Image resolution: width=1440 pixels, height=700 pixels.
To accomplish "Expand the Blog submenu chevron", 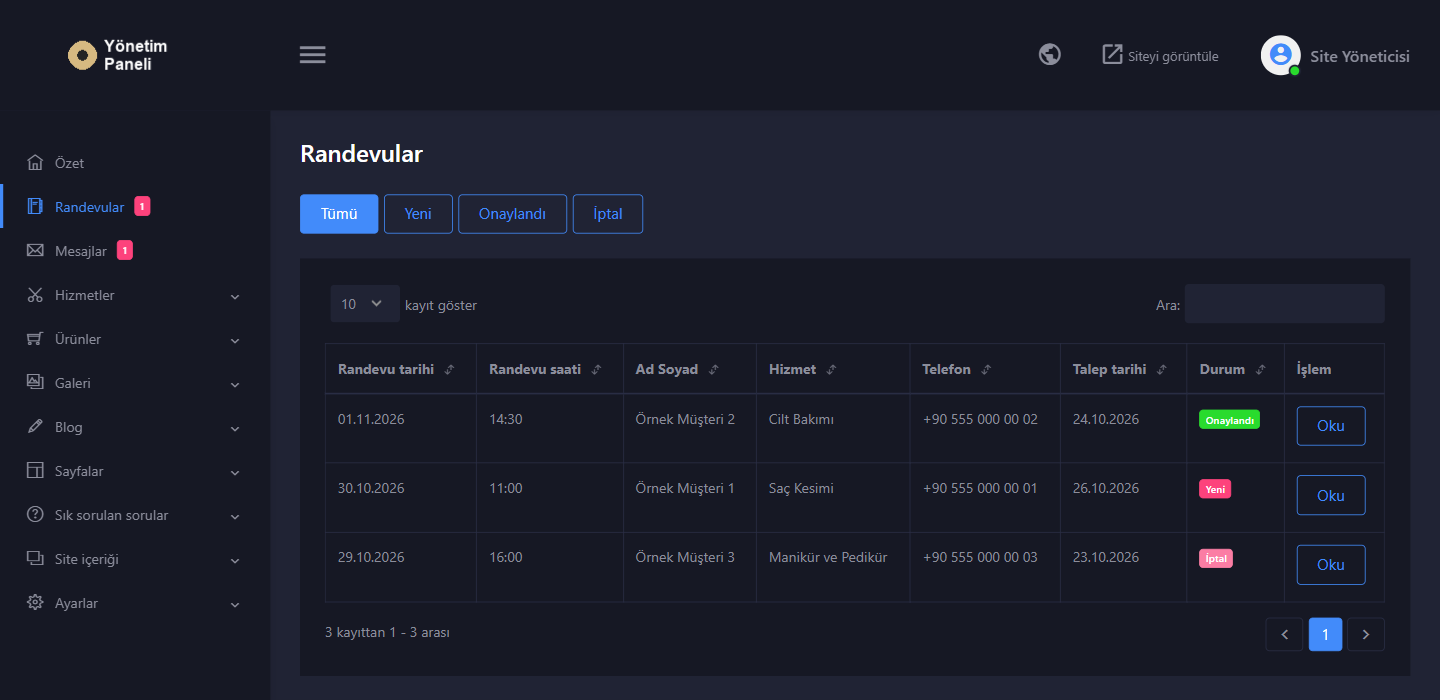I will pos(235,428).
